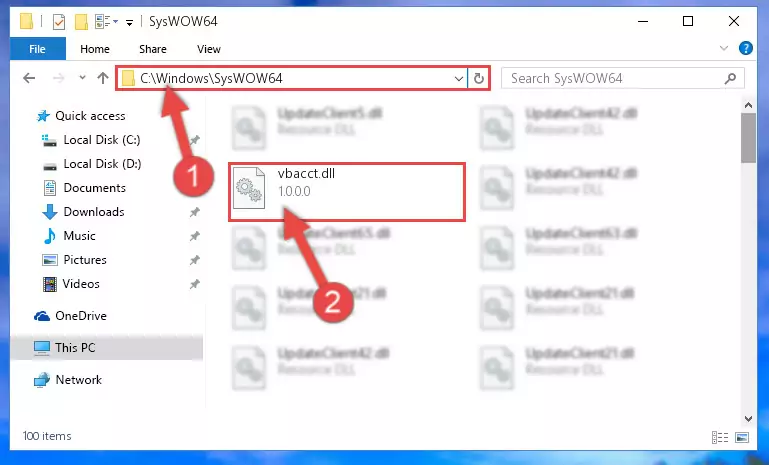Open Documents in the sidebar
The height and width of the screenshot is (465, 769).
[94, 188]
